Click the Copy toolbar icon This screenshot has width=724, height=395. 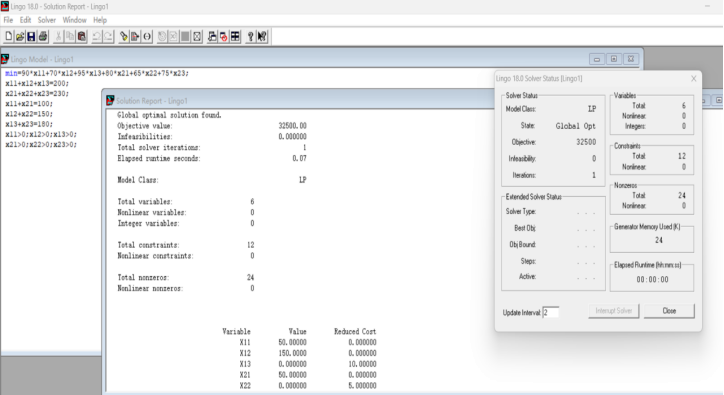pos(70,36)
